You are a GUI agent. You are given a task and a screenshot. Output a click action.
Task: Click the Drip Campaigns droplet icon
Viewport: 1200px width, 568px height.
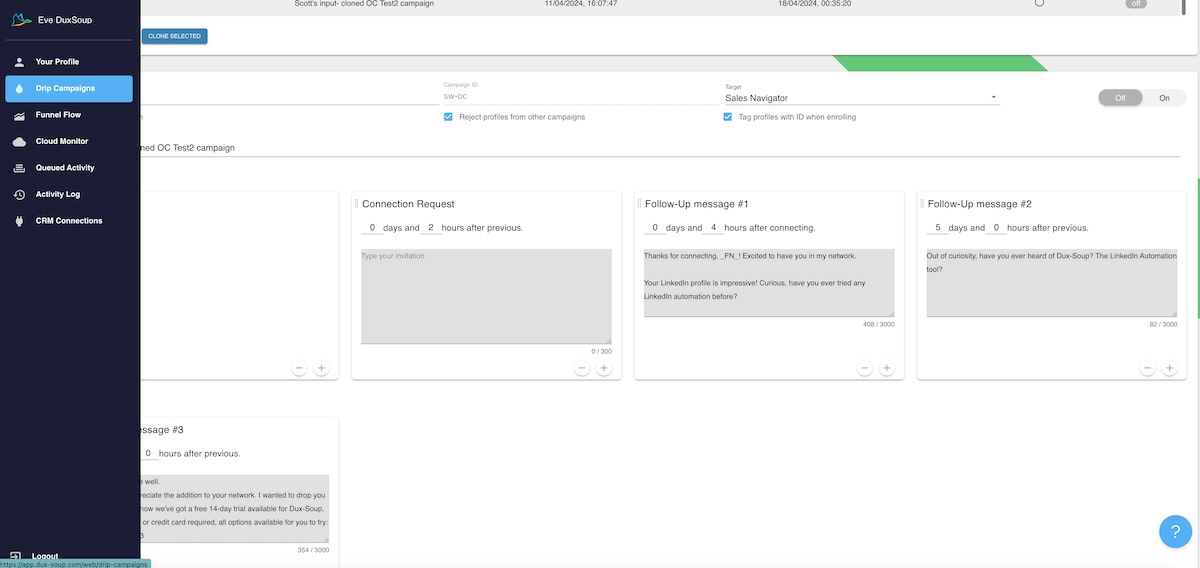pos(19,88)
